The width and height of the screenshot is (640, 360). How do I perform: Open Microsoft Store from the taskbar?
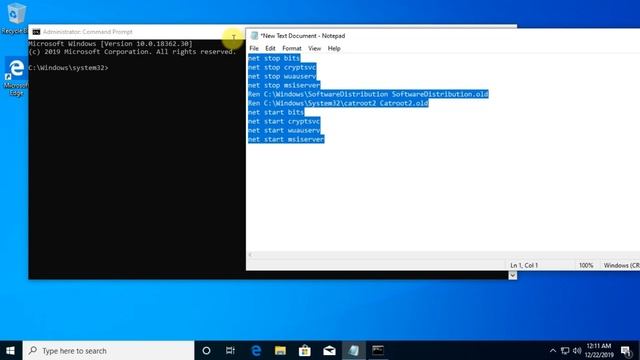pos(305,351)
